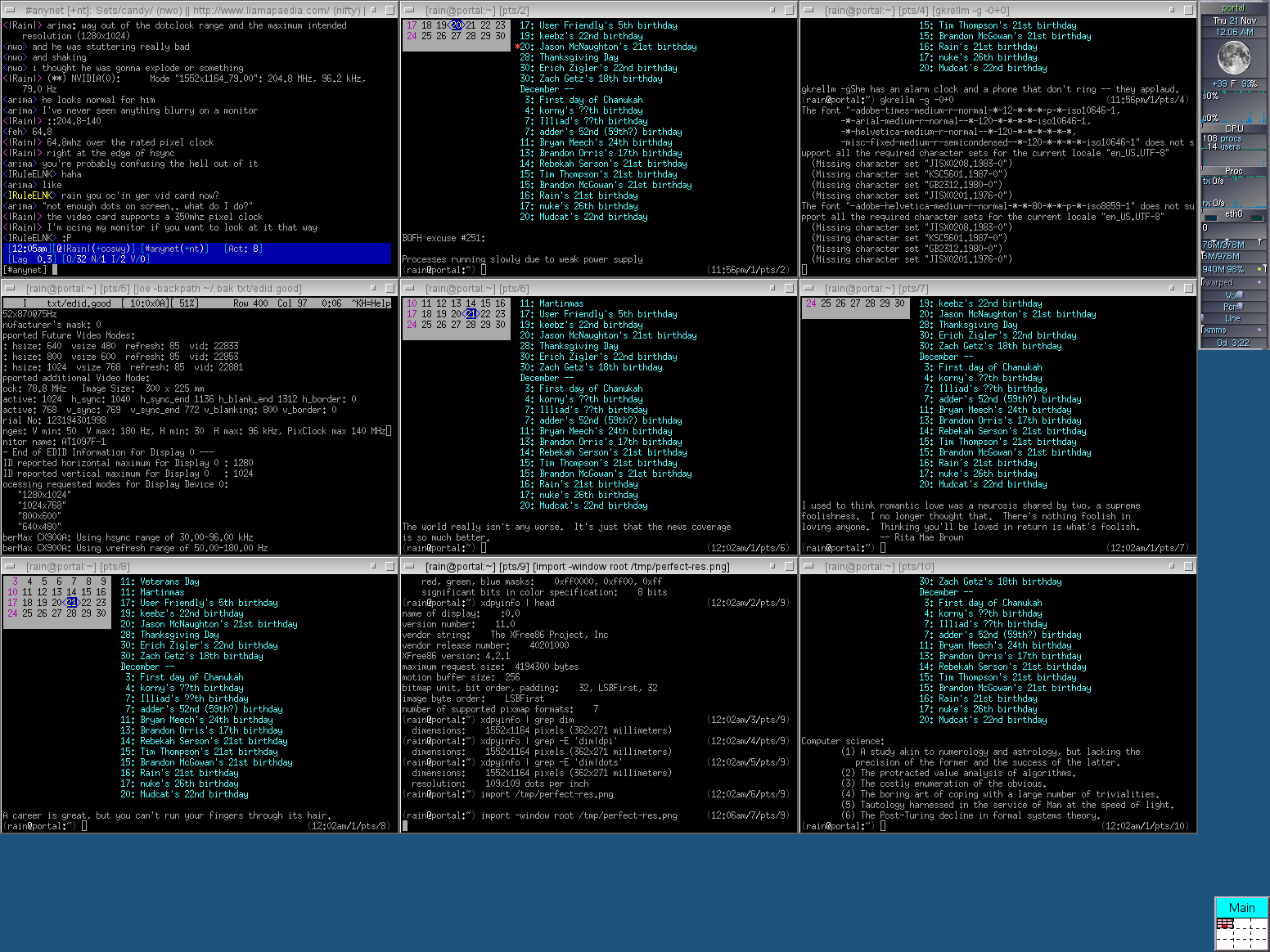Click highlighted day 21 in pts/8 calendar
This screenshot has width=1270, height=952.
(x=71, y=603)
